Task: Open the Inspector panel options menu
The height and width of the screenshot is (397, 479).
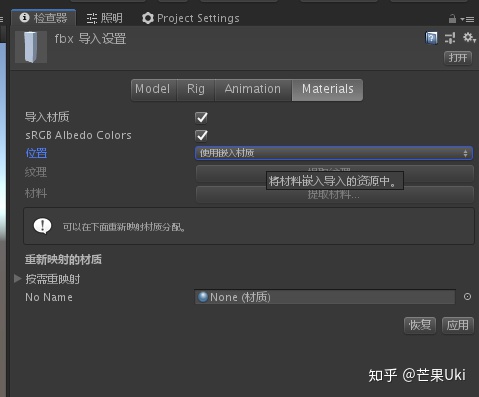Action: click(x=468, y=19)
